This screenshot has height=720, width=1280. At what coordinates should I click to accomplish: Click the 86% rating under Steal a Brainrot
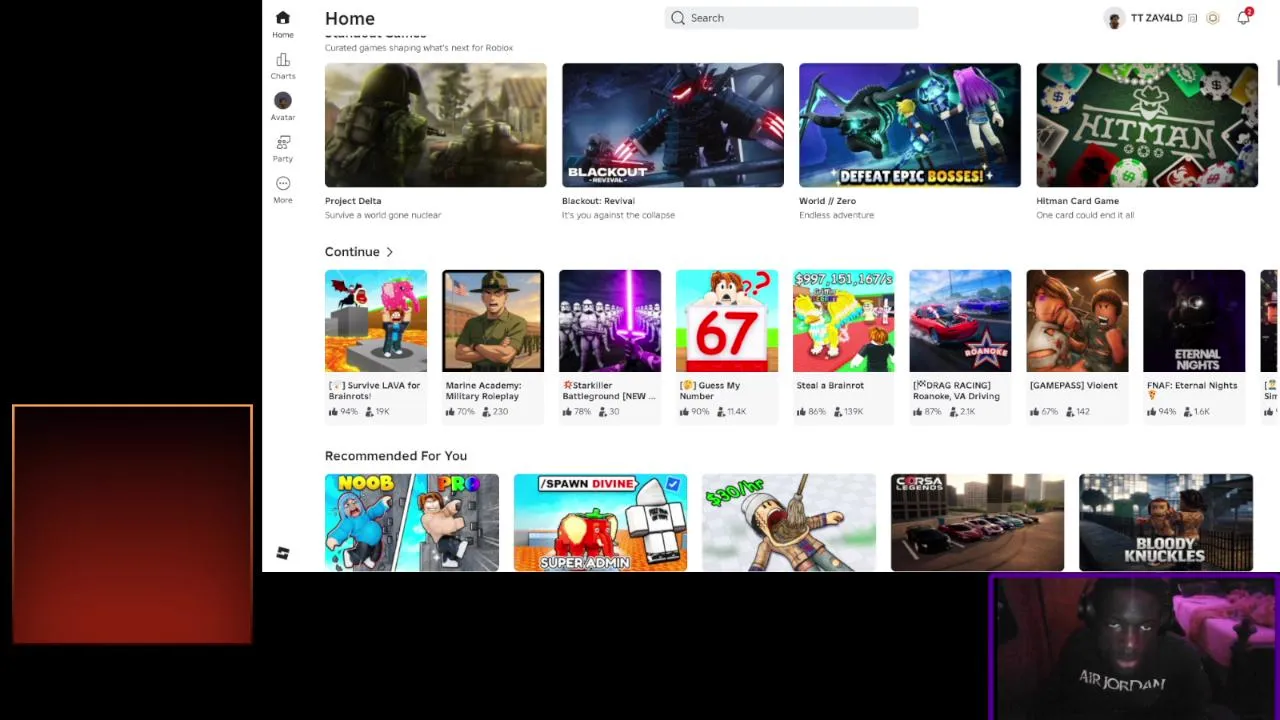click(x=812, y=412)
